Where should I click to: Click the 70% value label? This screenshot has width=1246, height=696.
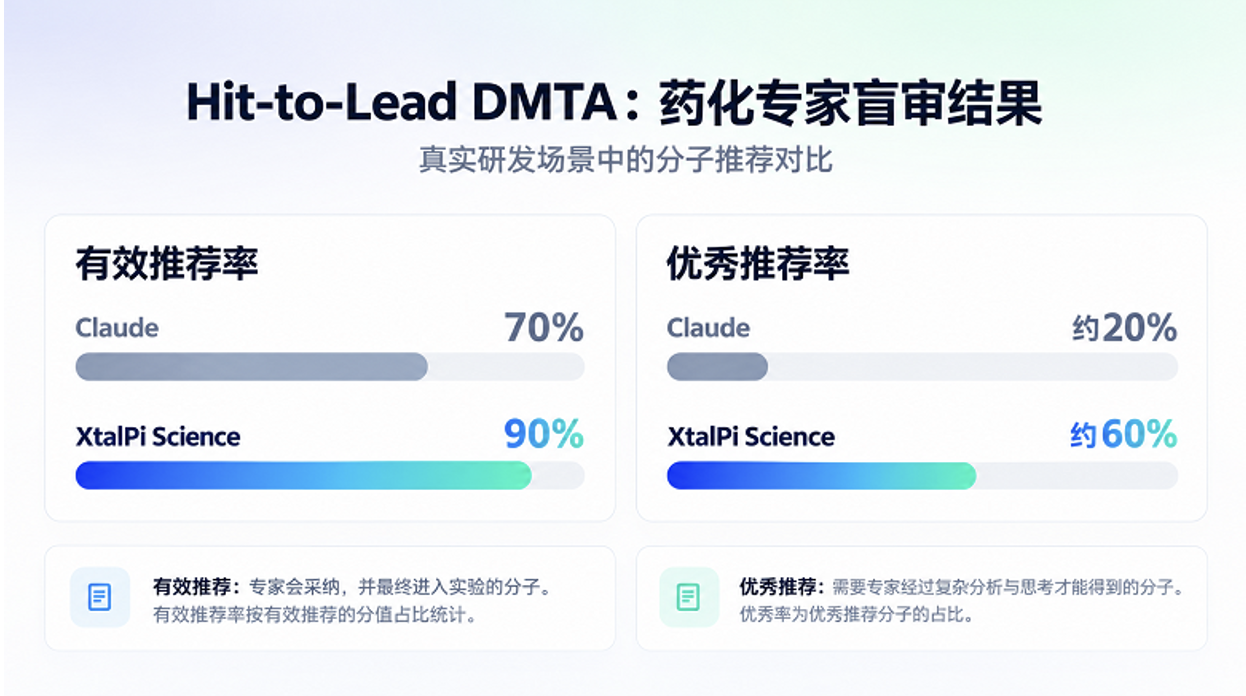(x=544, y=327)
